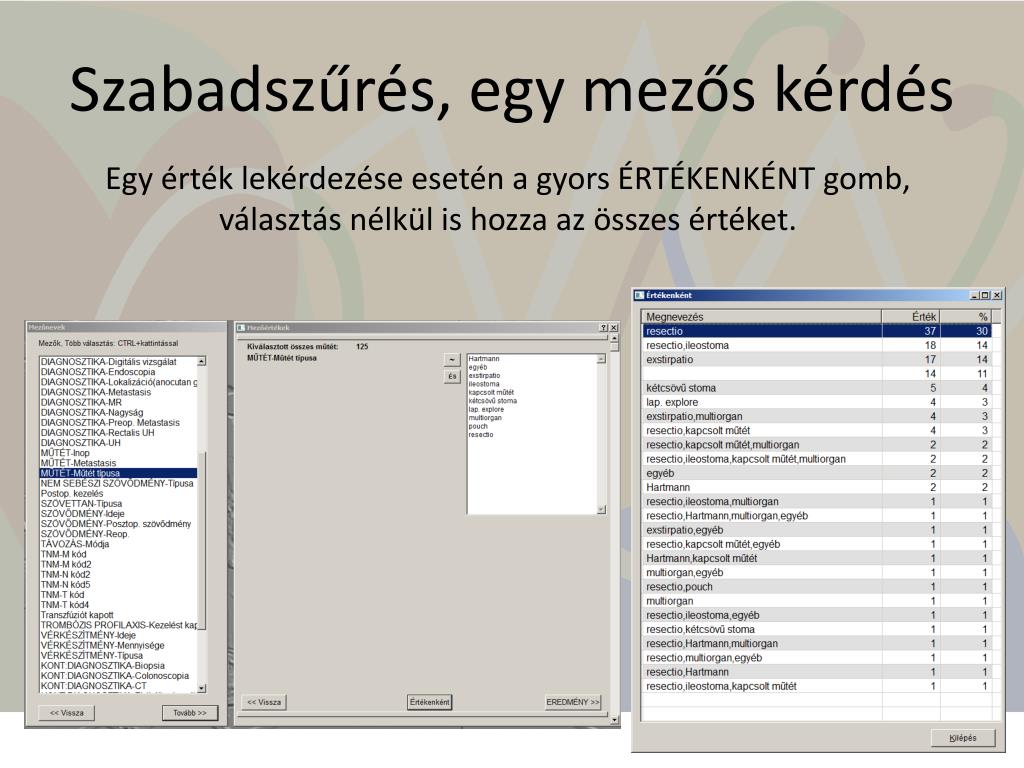Select 'resectio,ileostoma' row in Értékenként table

[817, 345]
